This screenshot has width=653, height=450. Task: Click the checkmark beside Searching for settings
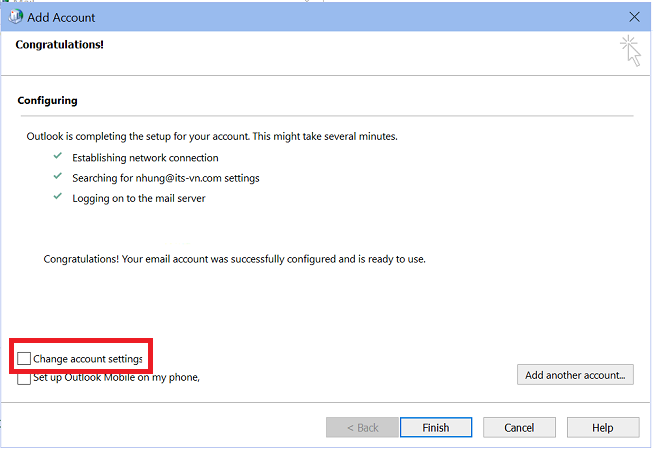pyautogui.click(x=57, y=176)
